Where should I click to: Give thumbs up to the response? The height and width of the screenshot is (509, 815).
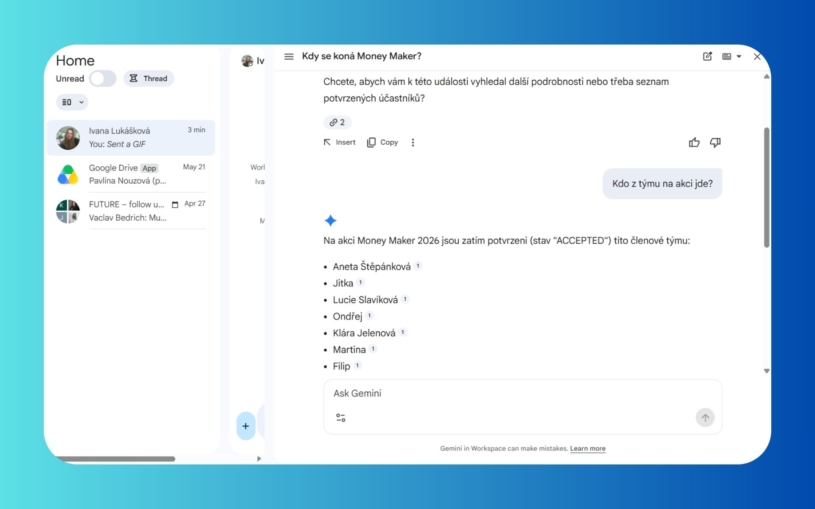[x=694, y=142]
